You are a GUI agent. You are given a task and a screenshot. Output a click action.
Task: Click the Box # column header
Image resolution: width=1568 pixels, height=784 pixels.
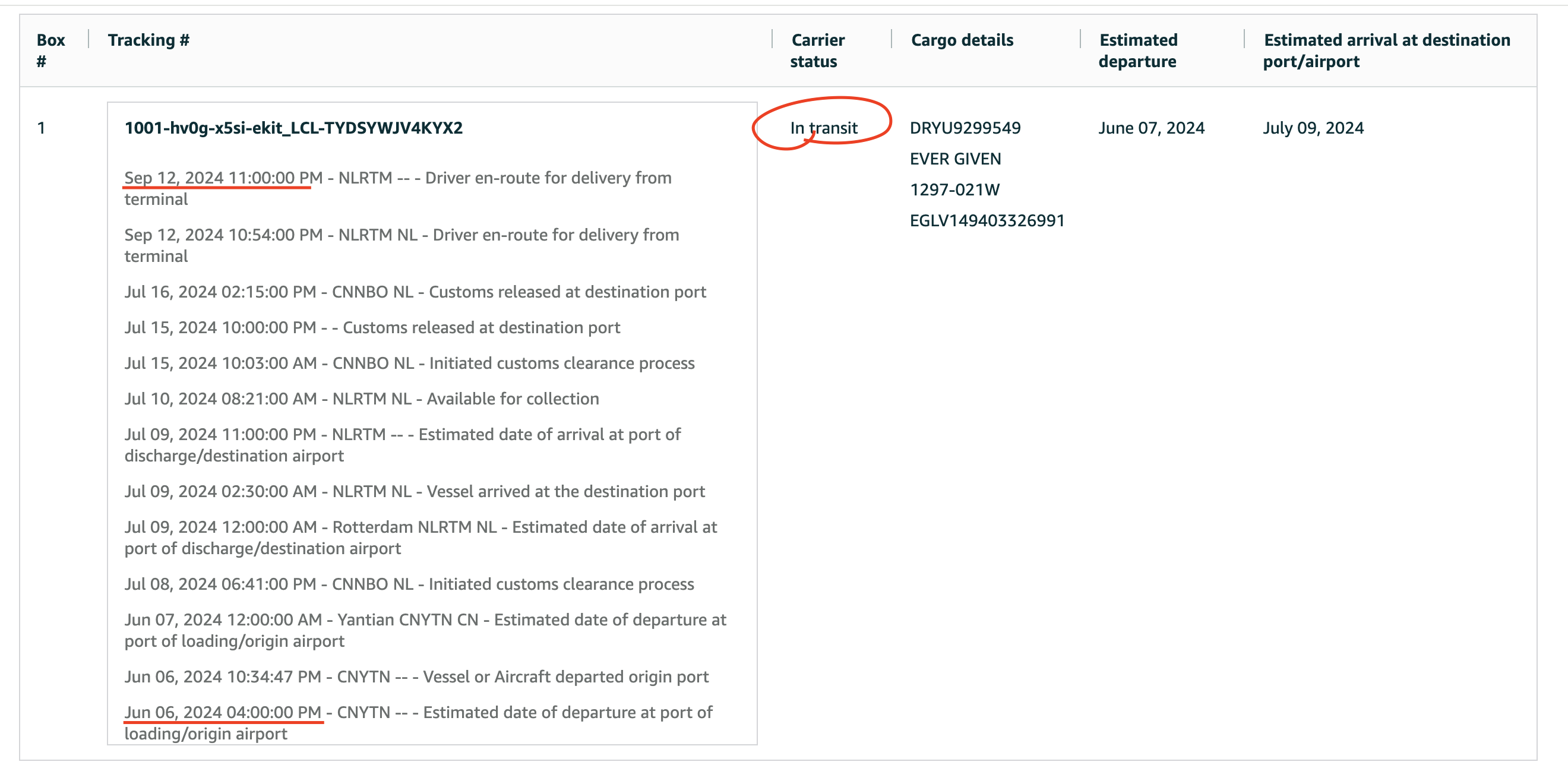[50, 50]
